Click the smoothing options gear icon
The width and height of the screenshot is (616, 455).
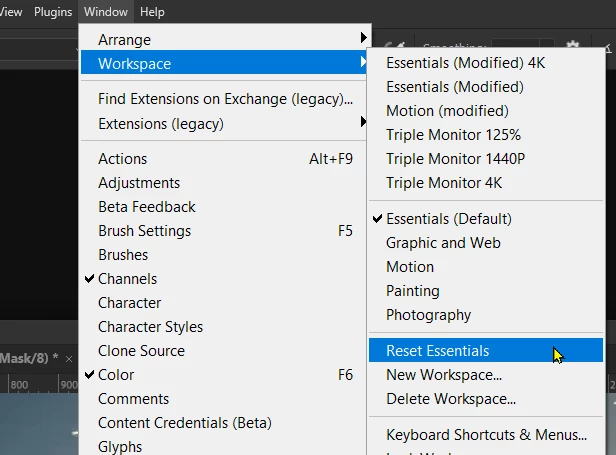coord(573,45)
